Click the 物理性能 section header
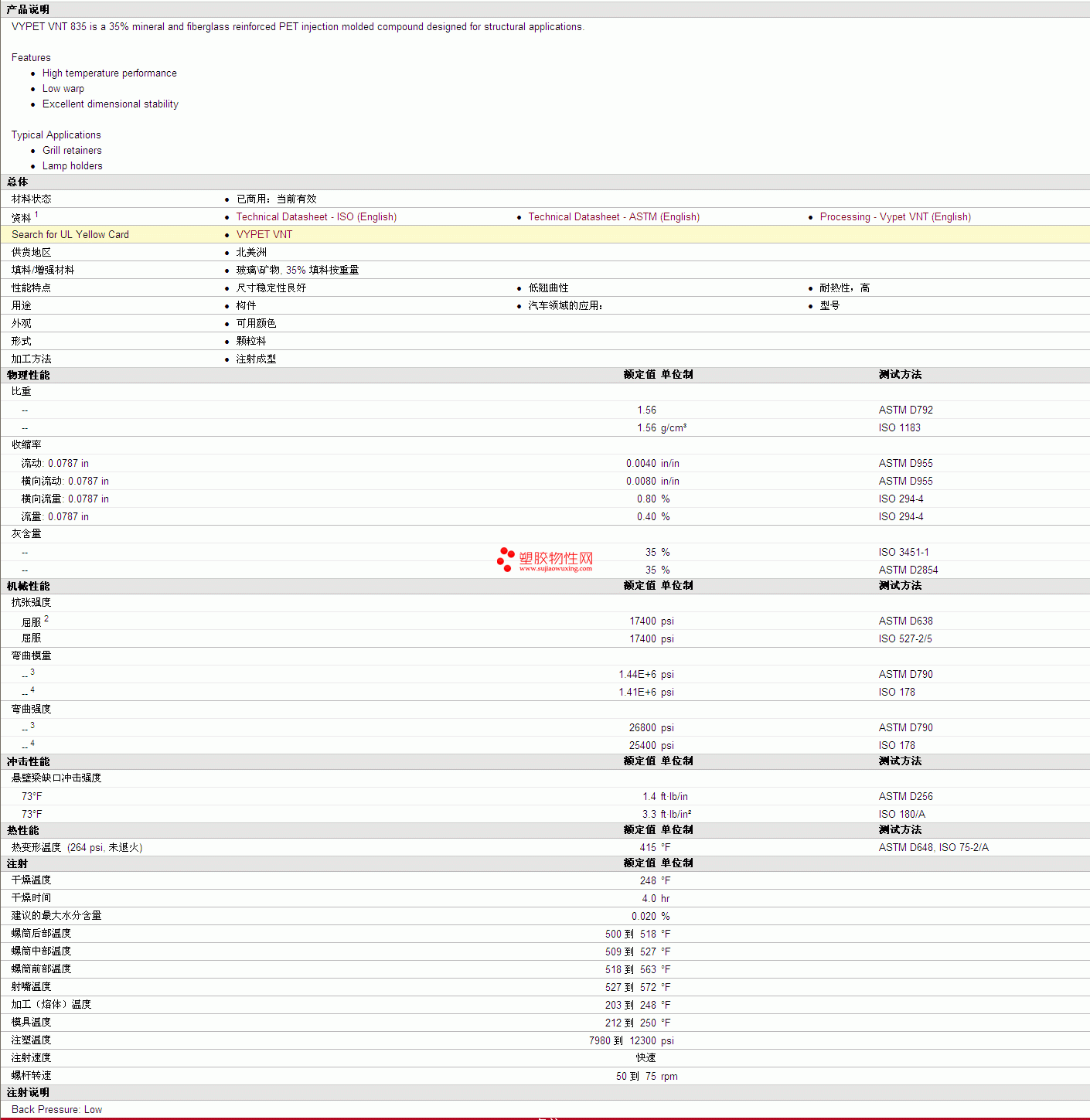The width and height of the screenshot is (1090, 1120). [x=28, y=375]
